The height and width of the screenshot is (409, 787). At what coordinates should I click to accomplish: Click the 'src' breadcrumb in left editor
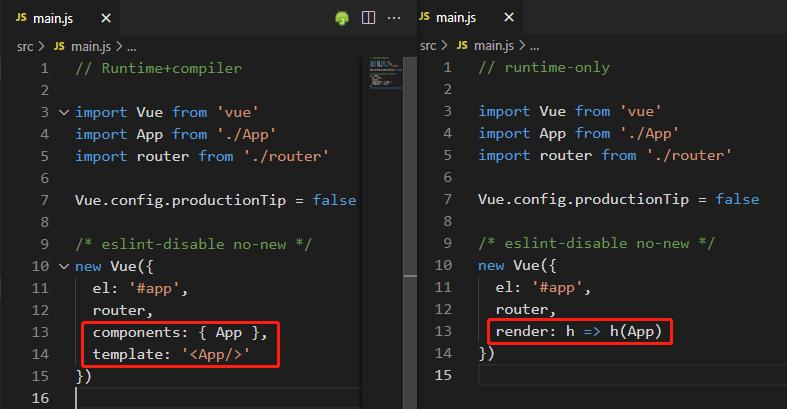tap(25, 47)
